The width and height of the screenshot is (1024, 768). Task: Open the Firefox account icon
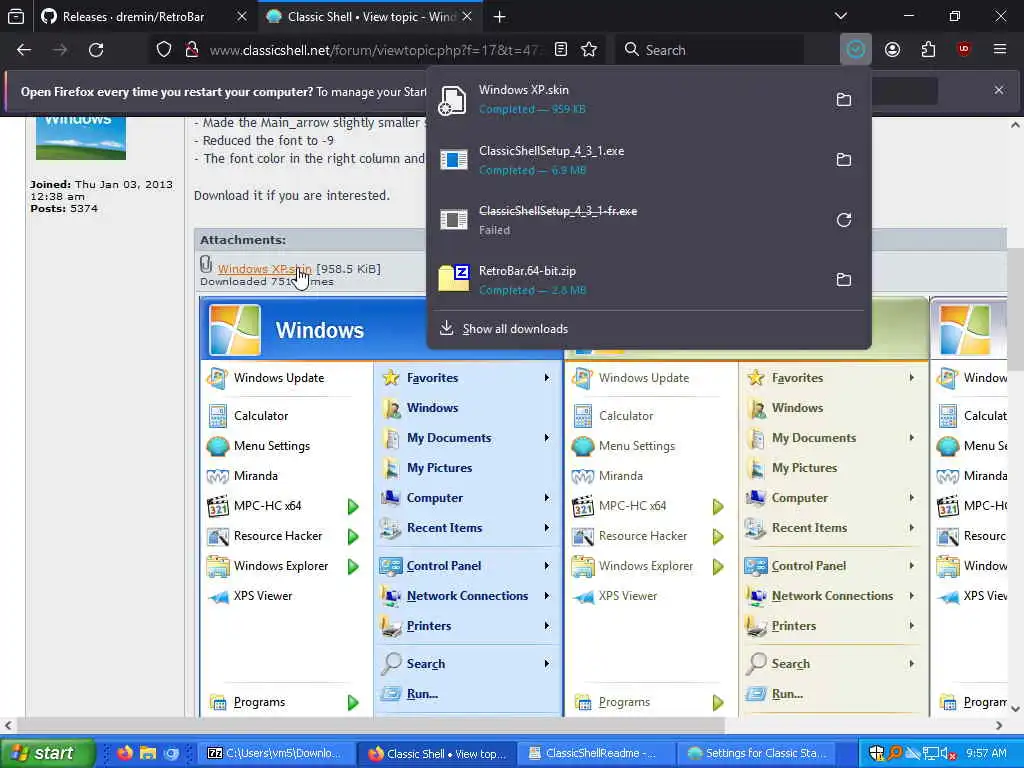(892, 50)
